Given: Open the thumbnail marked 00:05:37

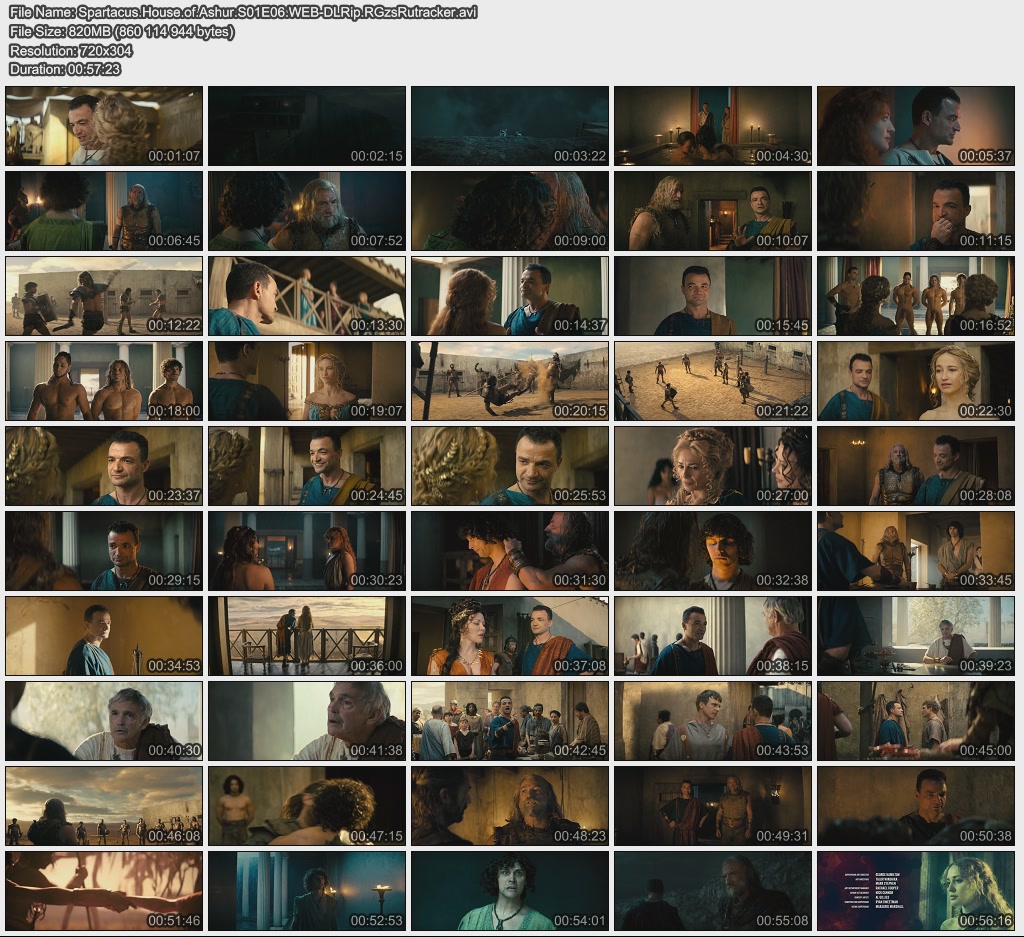Looking at the screenshot, I should point(916,126).
